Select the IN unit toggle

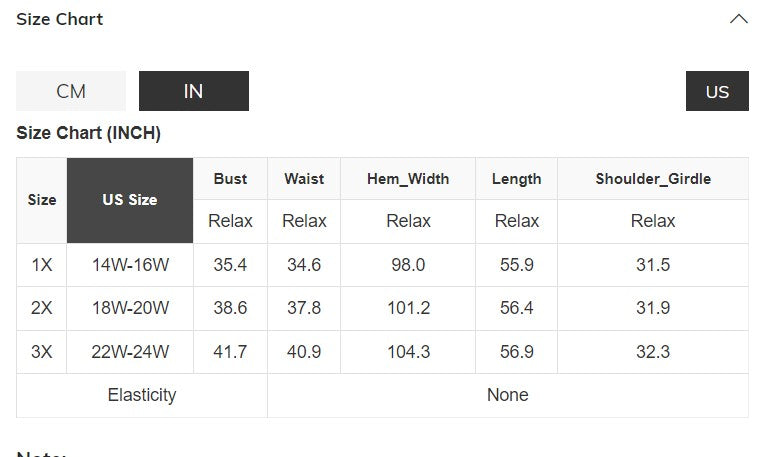[194, 91]
